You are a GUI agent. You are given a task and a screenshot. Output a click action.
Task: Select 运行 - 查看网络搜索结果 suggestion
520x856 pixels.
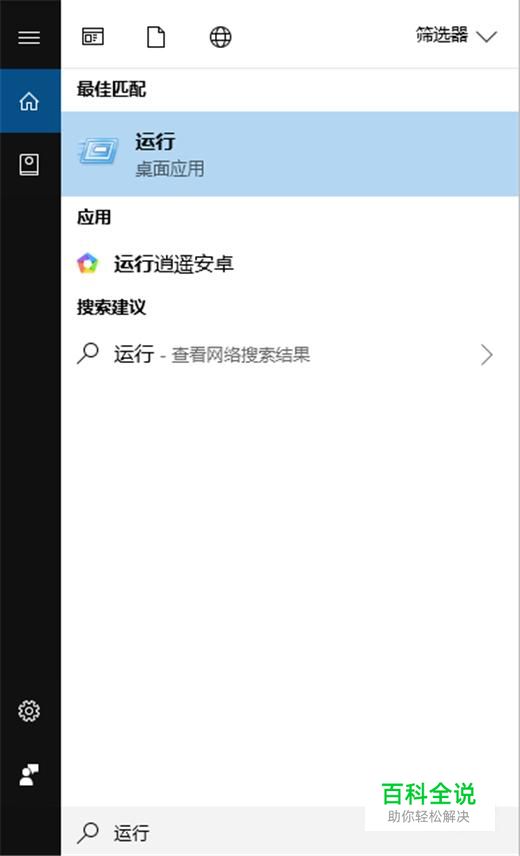click(x=290, y=354)
